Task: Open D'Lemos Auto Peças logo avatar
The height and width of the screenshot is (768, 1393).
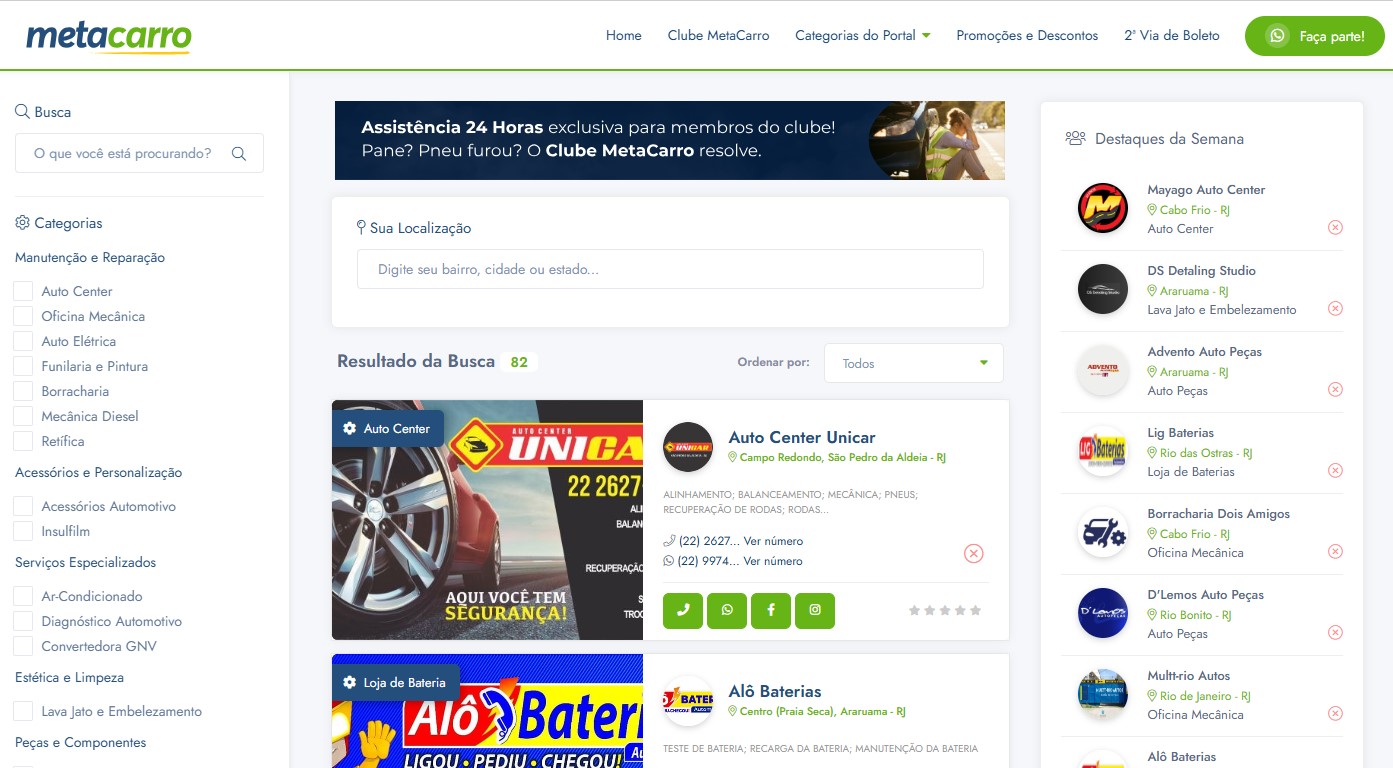Action: (1103, 614)
